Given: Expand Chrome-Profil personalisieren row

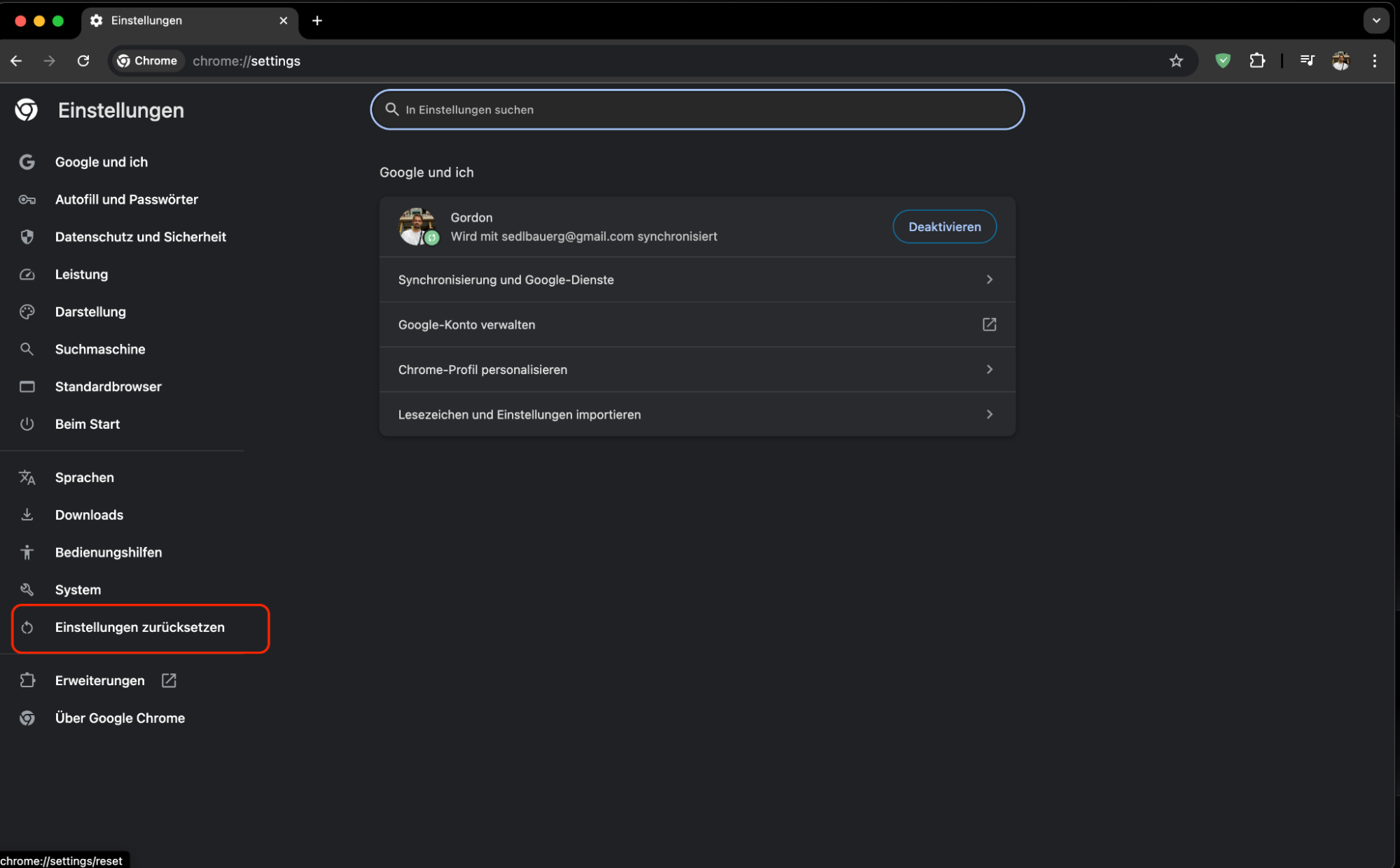Looking at the screenshot, I should [x=696, y=369].
